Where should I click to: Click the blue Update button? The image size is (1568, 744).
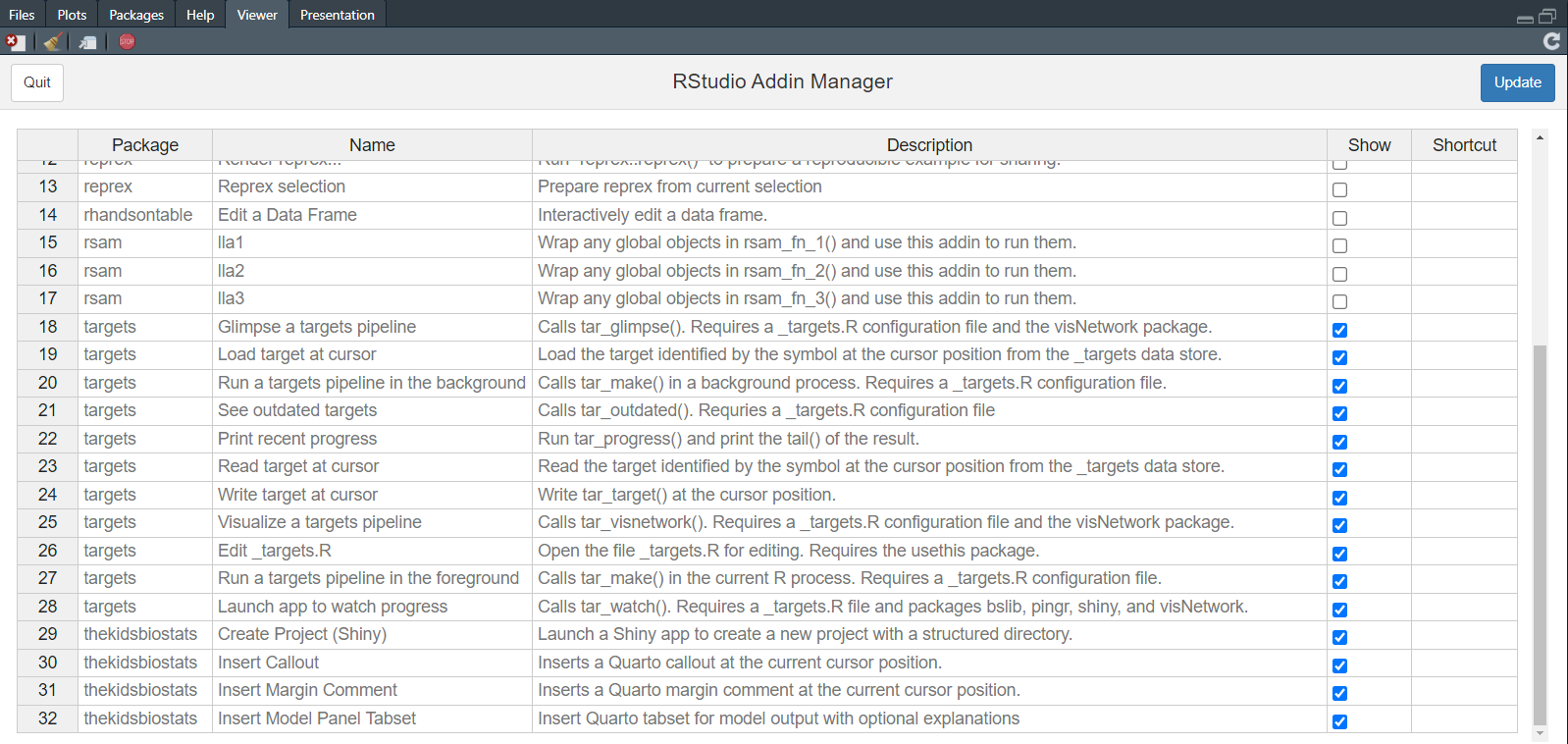point(1518,82)
